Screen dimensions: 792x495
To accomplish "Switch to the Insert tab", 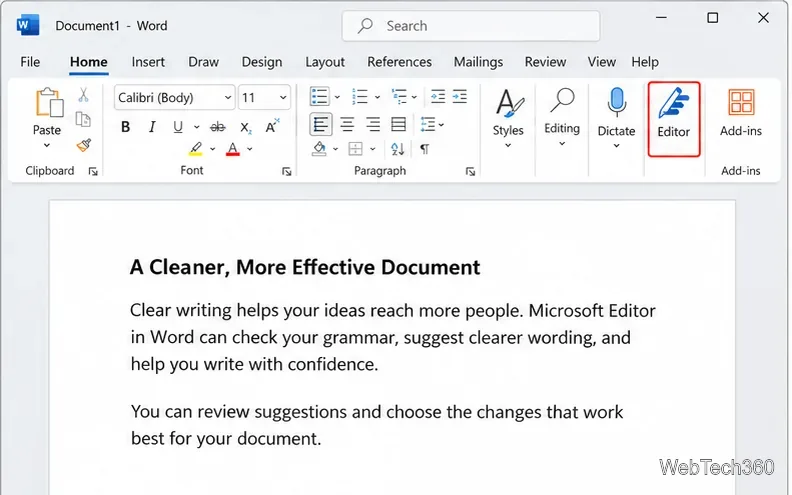I will point(148,62).
